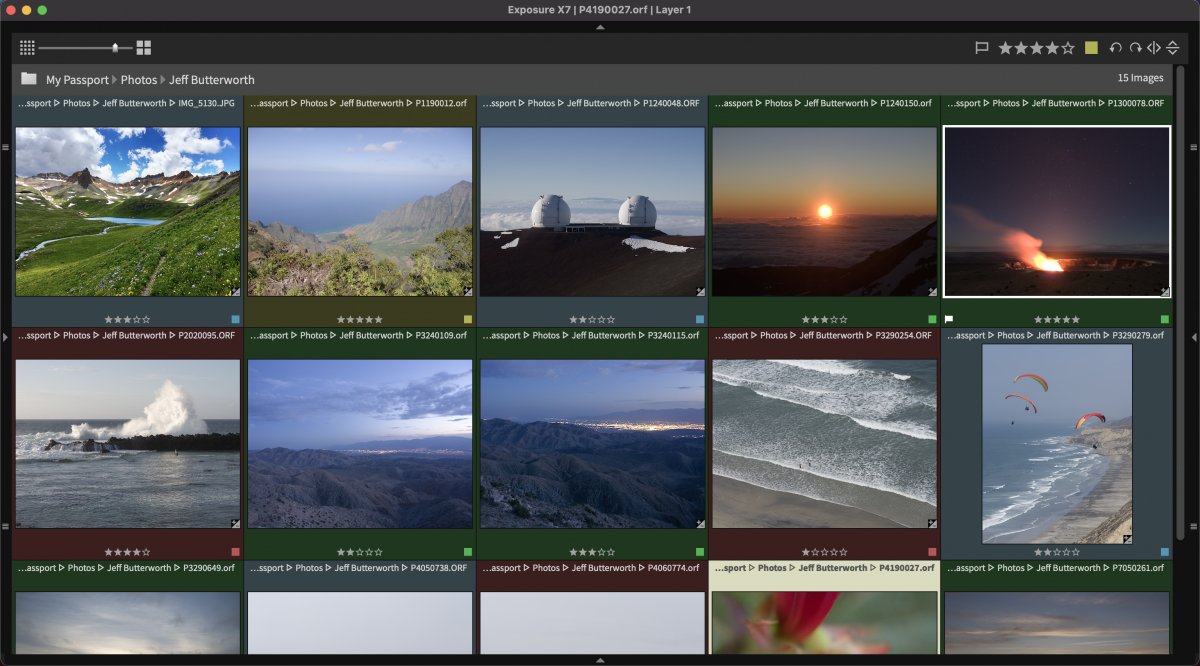
Task: Open My Passport in the breadcrumb path
Action: pyautogui.click(x=78, y=79)
